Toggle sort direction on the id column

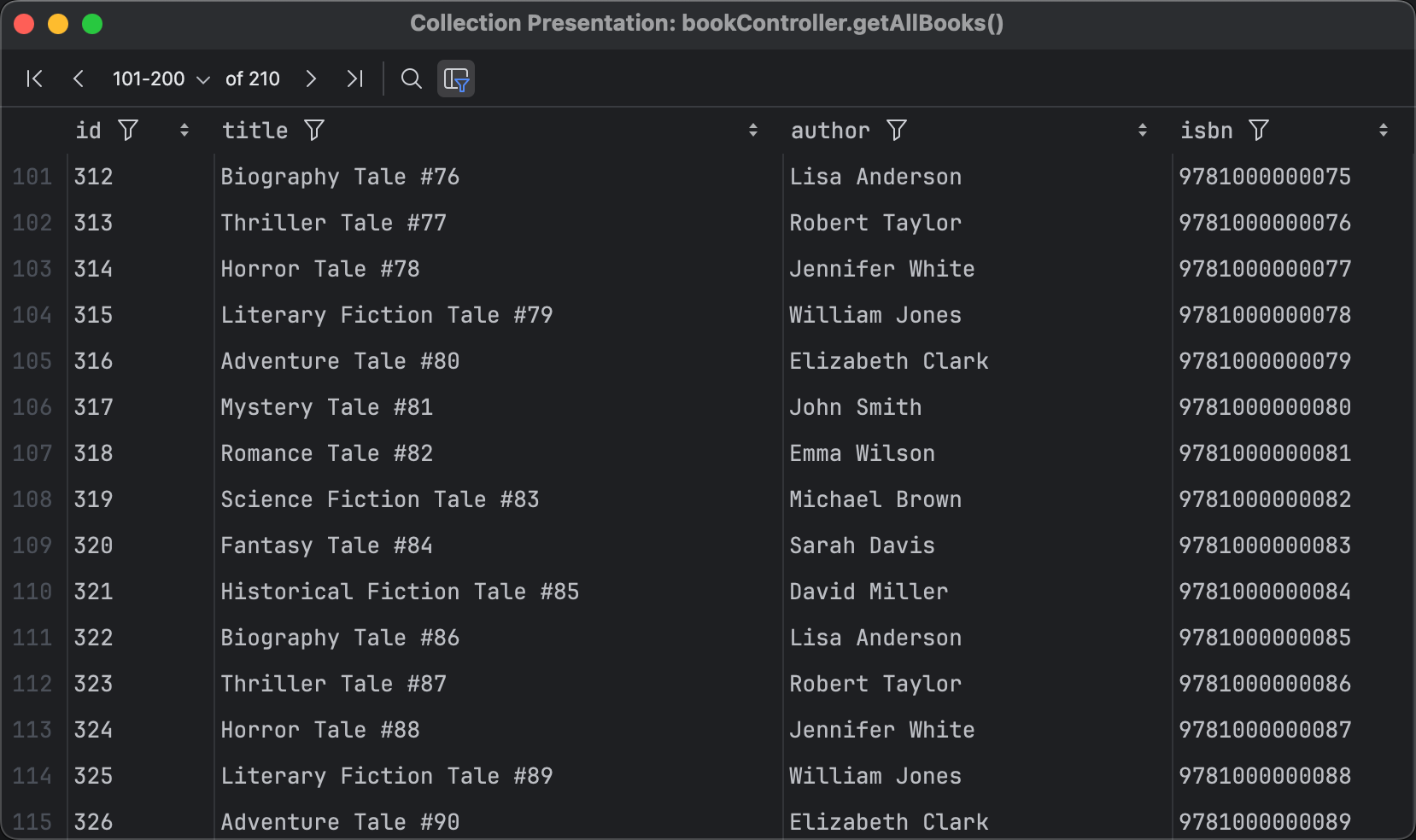point(184,130)
